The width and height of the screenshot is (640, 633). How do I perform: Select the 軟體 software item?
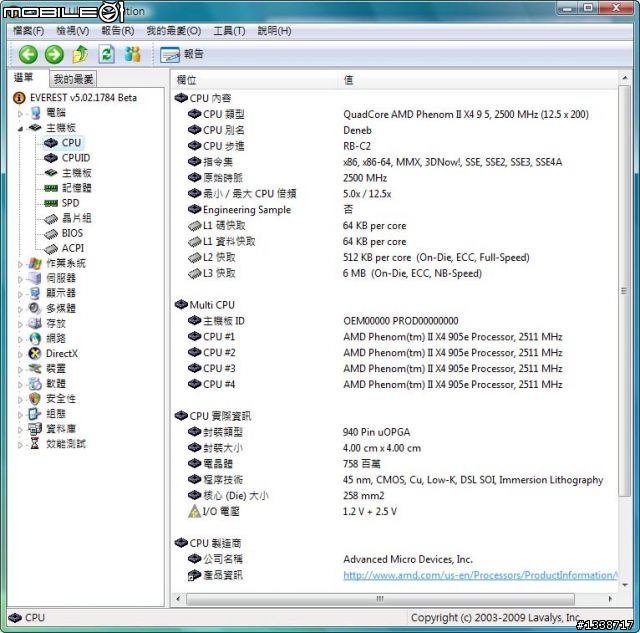(x=56, y=384)
